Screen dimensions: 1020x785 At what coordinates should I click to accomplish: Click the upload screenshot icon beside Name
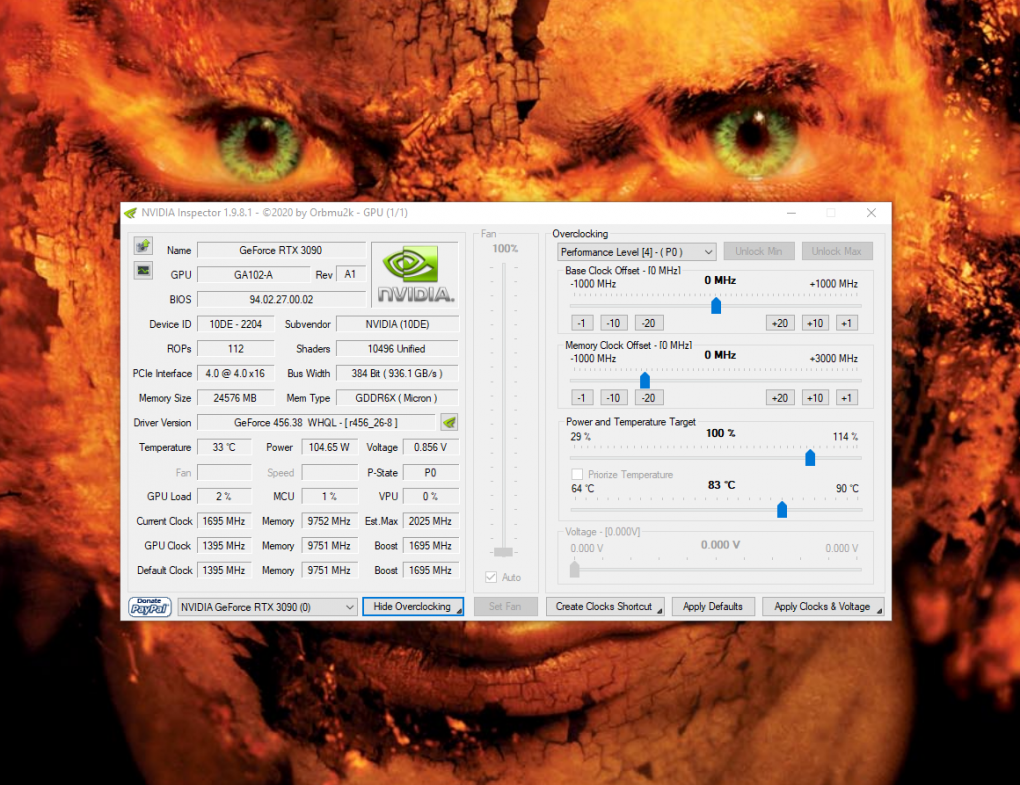(143, 246)
